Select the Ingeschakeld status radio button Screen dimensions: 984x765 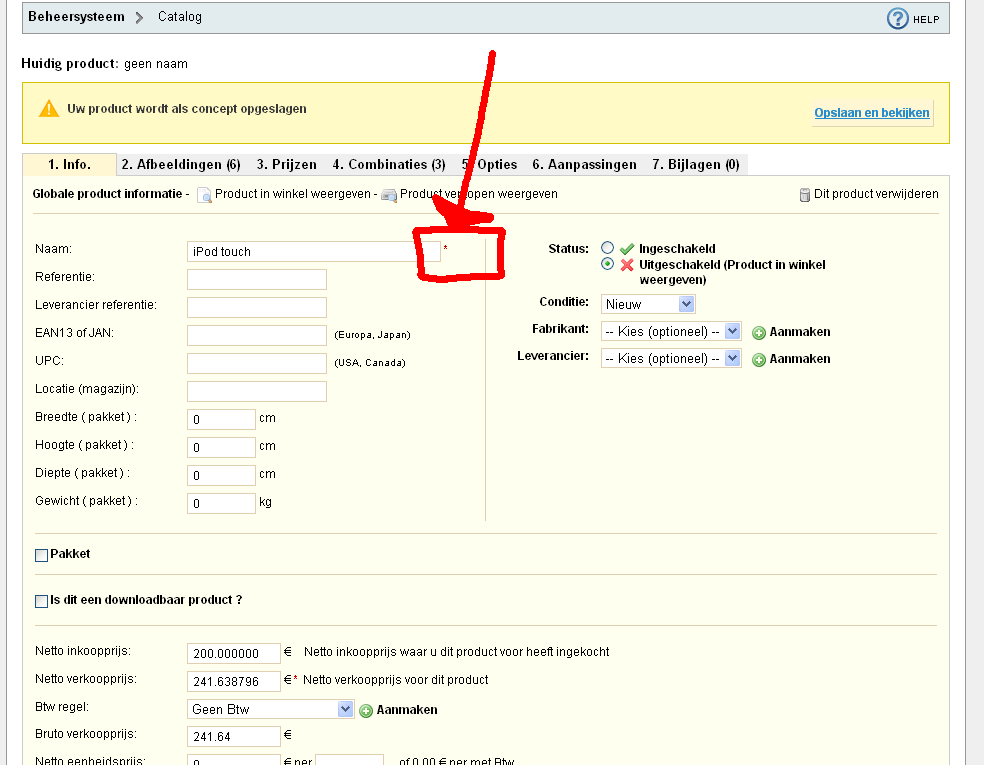click(607, 248)
